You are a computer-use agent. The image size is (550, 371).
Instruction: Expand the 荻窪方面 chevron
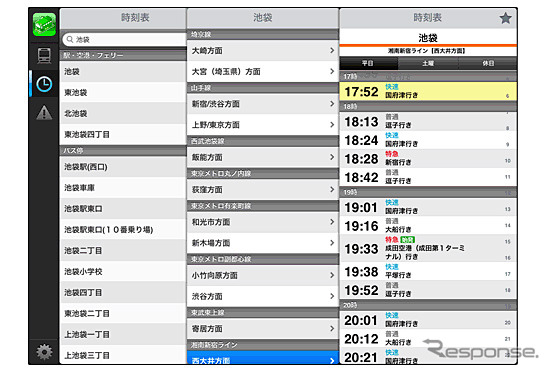click(x=332, y=190)
